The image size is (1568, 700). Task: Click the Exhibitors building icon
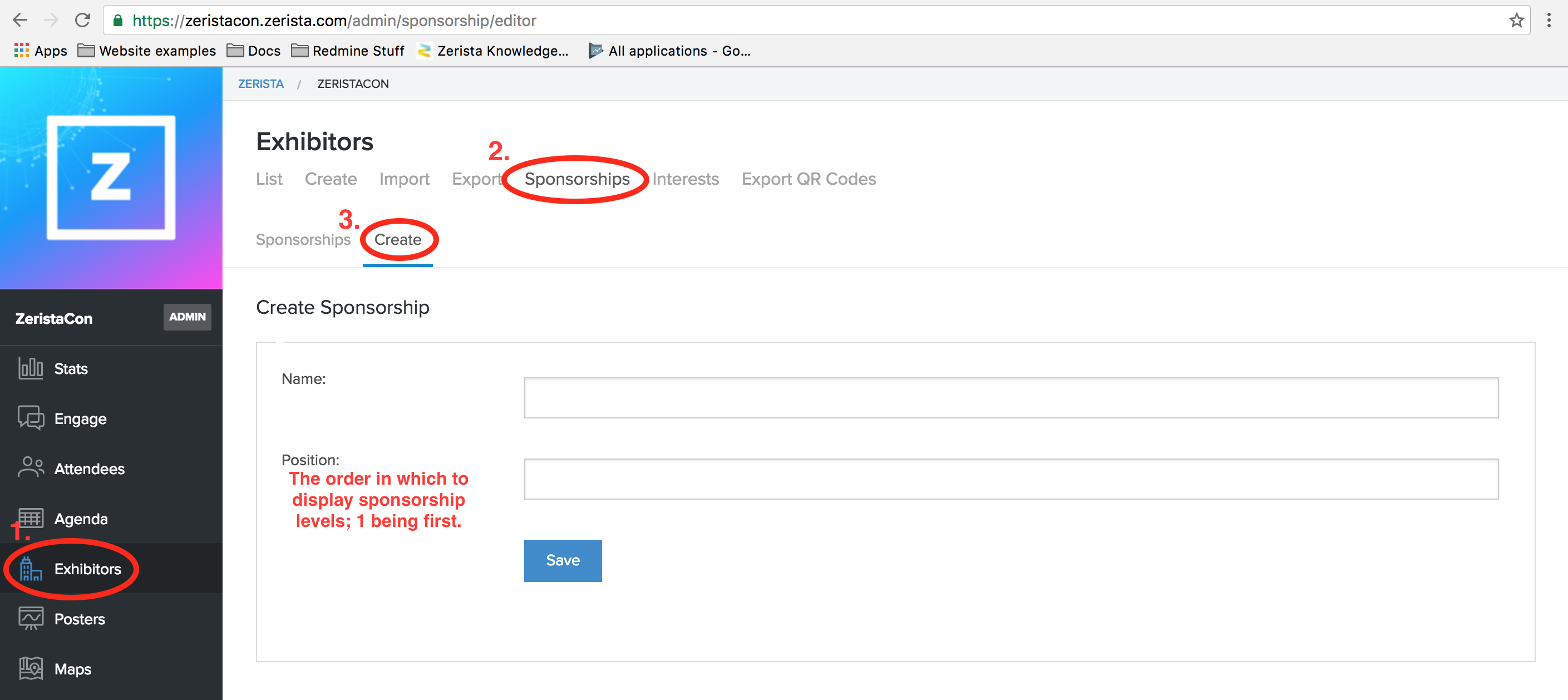coord(31,569)
